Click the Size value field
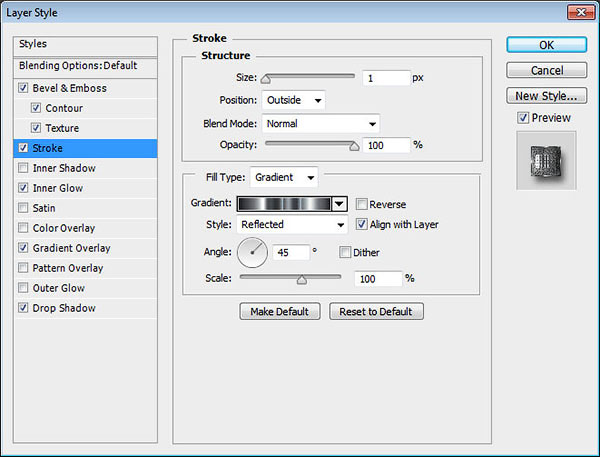Screen dimensions: 600x457 pyautogui.click(x=386, y=78)
